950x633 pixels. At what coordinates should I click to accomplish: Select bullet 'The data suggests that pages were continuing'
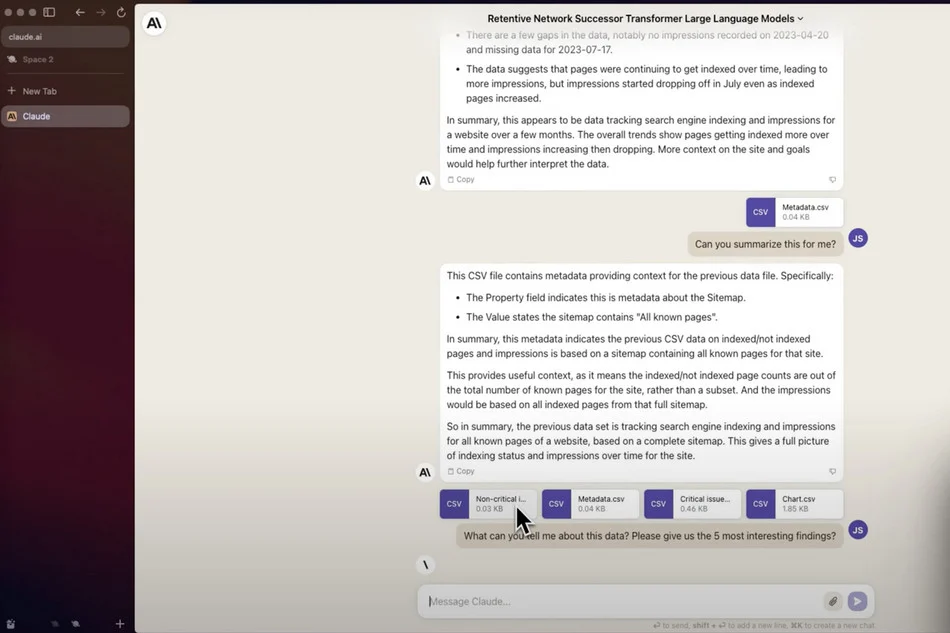tap(646, 84)
